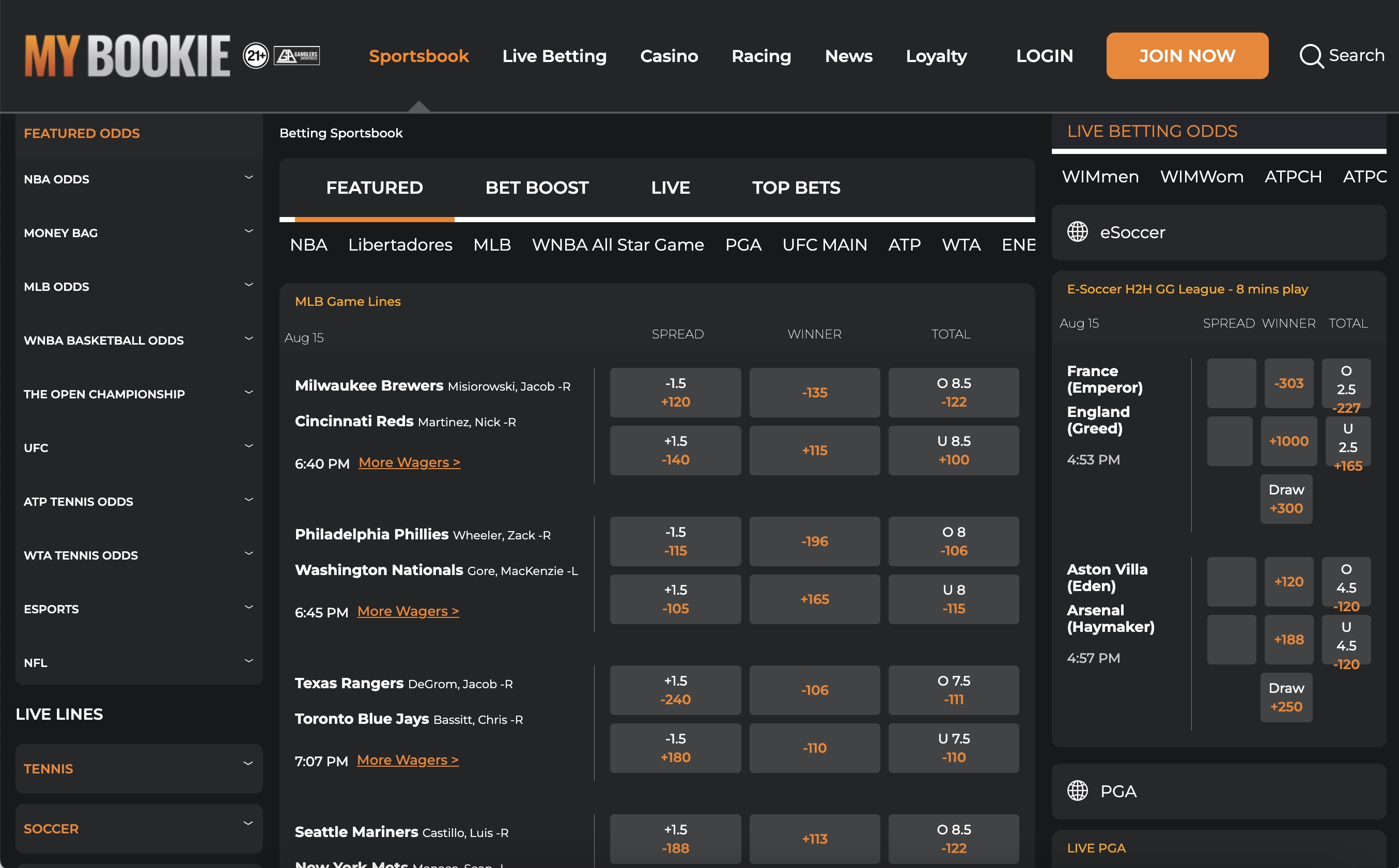This screenshot has width=1399, height=868.
Task: Bet Aston Villa (Eden) winner +120
Action: [x=1289, y=582]
